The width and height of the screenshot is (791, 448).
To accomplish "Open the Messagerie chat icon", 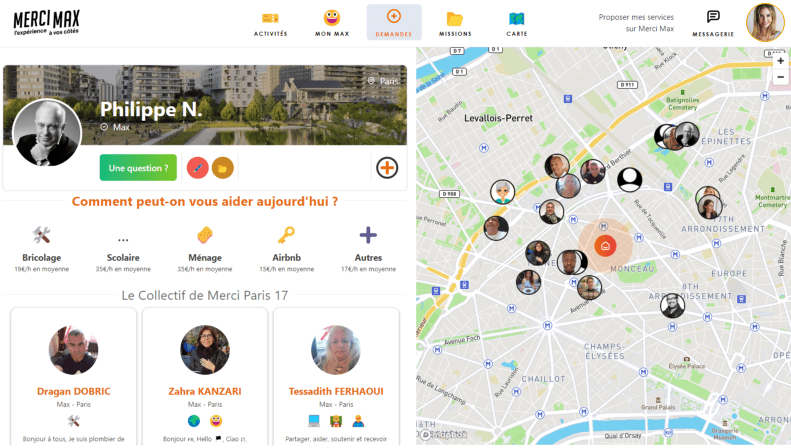I will (x=713, y=17).
